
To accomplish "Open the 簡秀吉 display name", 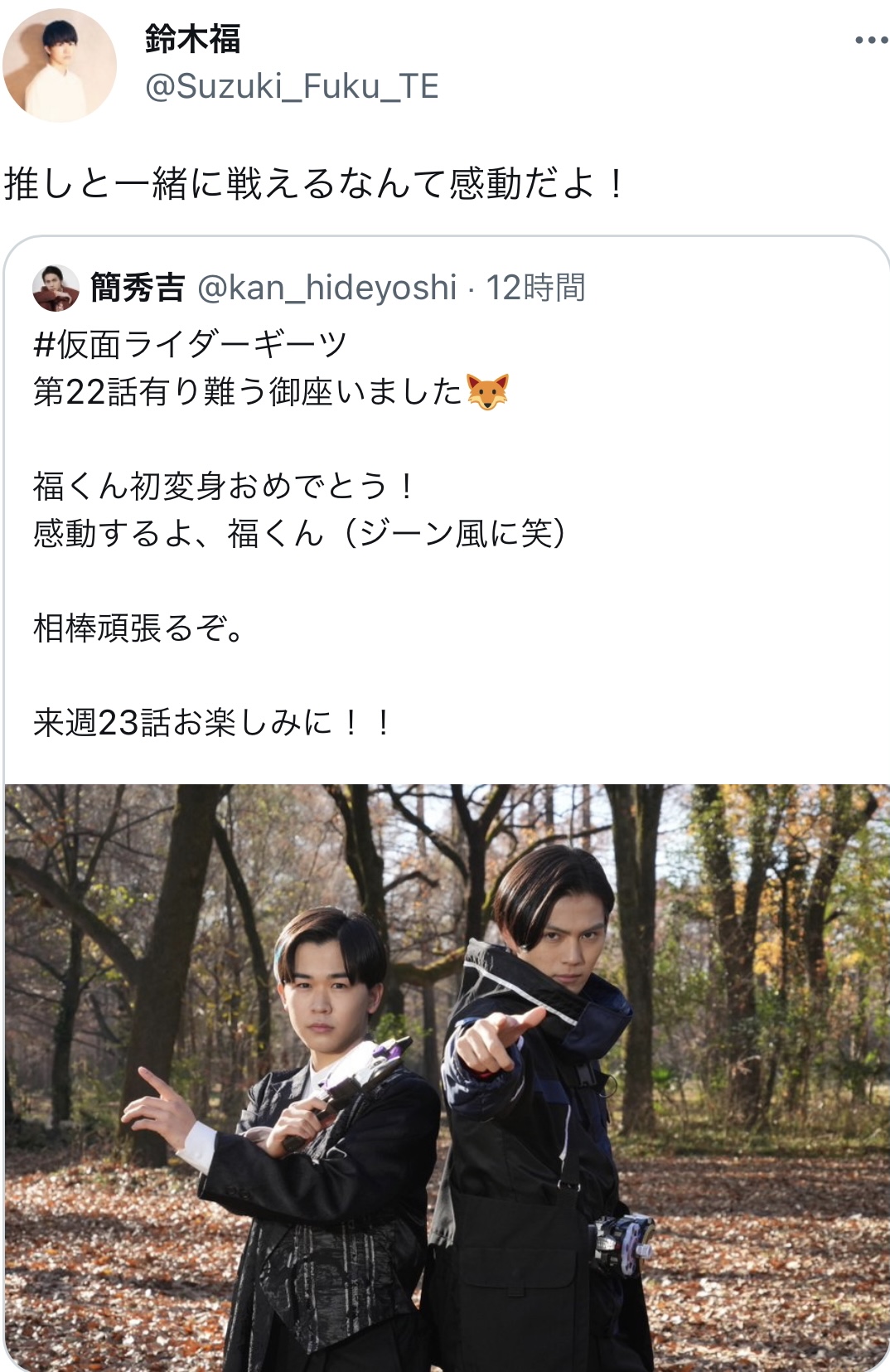I will click(138, 288).
